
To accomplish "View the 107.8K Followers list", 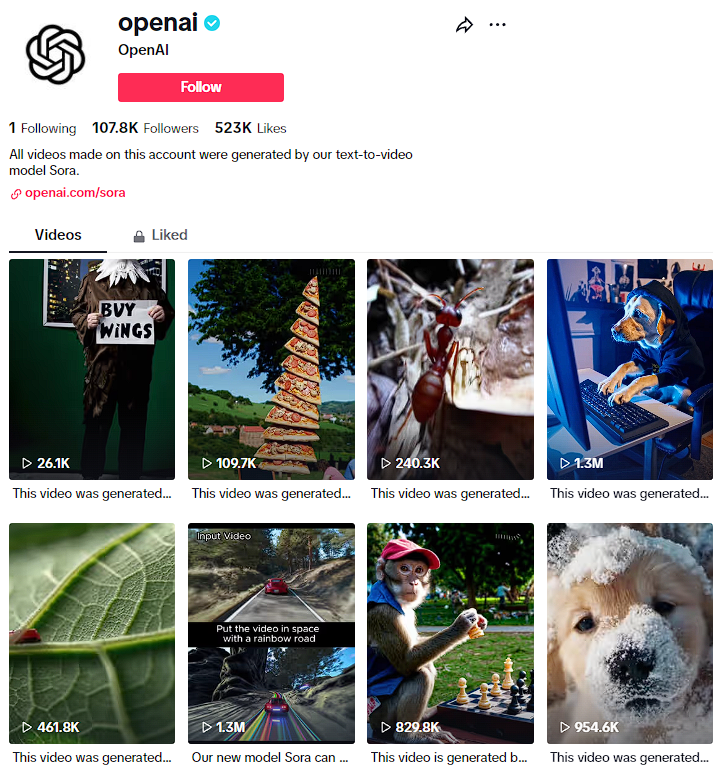I will pos(145,128).
